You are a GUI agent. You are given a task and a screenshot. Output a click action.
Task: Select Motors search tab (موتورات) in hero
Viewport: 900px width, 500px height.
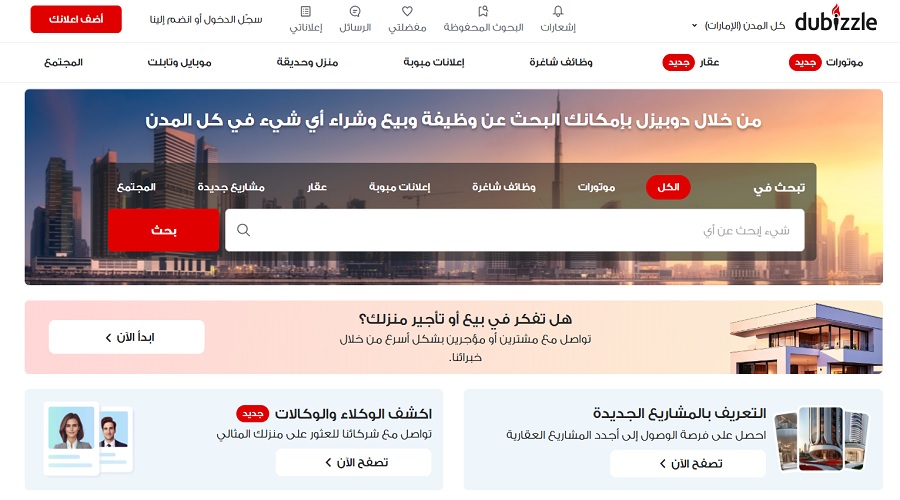click(x=596, y=187)
